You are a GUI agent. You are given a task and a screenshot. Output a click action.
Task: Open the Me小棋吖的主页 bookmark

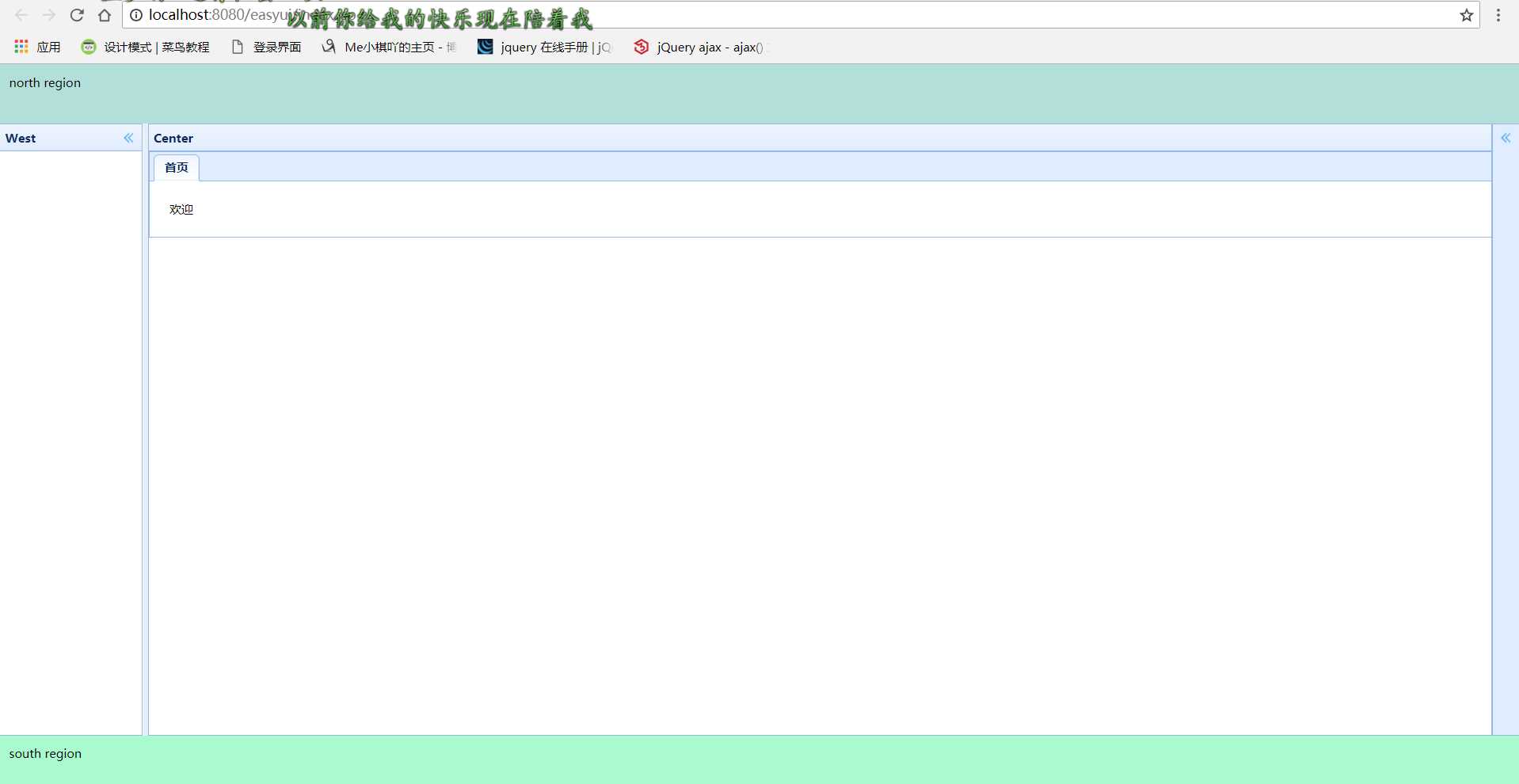pyautogui.click(x=389, y=47)
